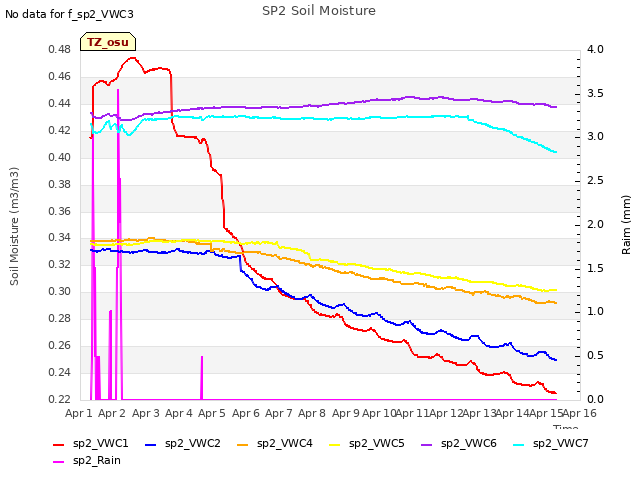Click the 4.0 right axis value
The image size is (640, 480).
point(595,50)
